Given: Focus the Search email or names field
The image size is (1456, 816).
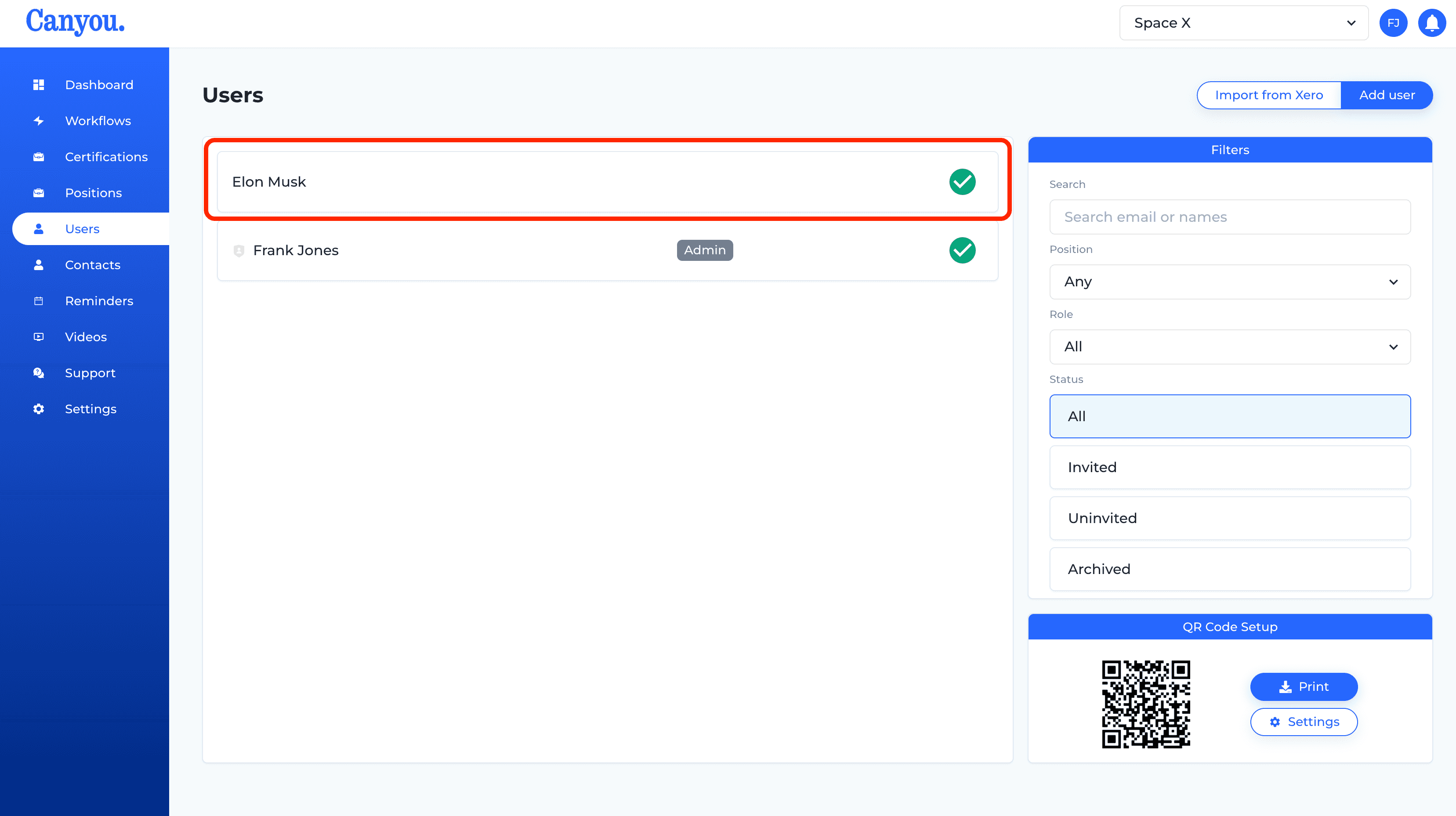Looking at the screenshot, I should coord(1230,217).
